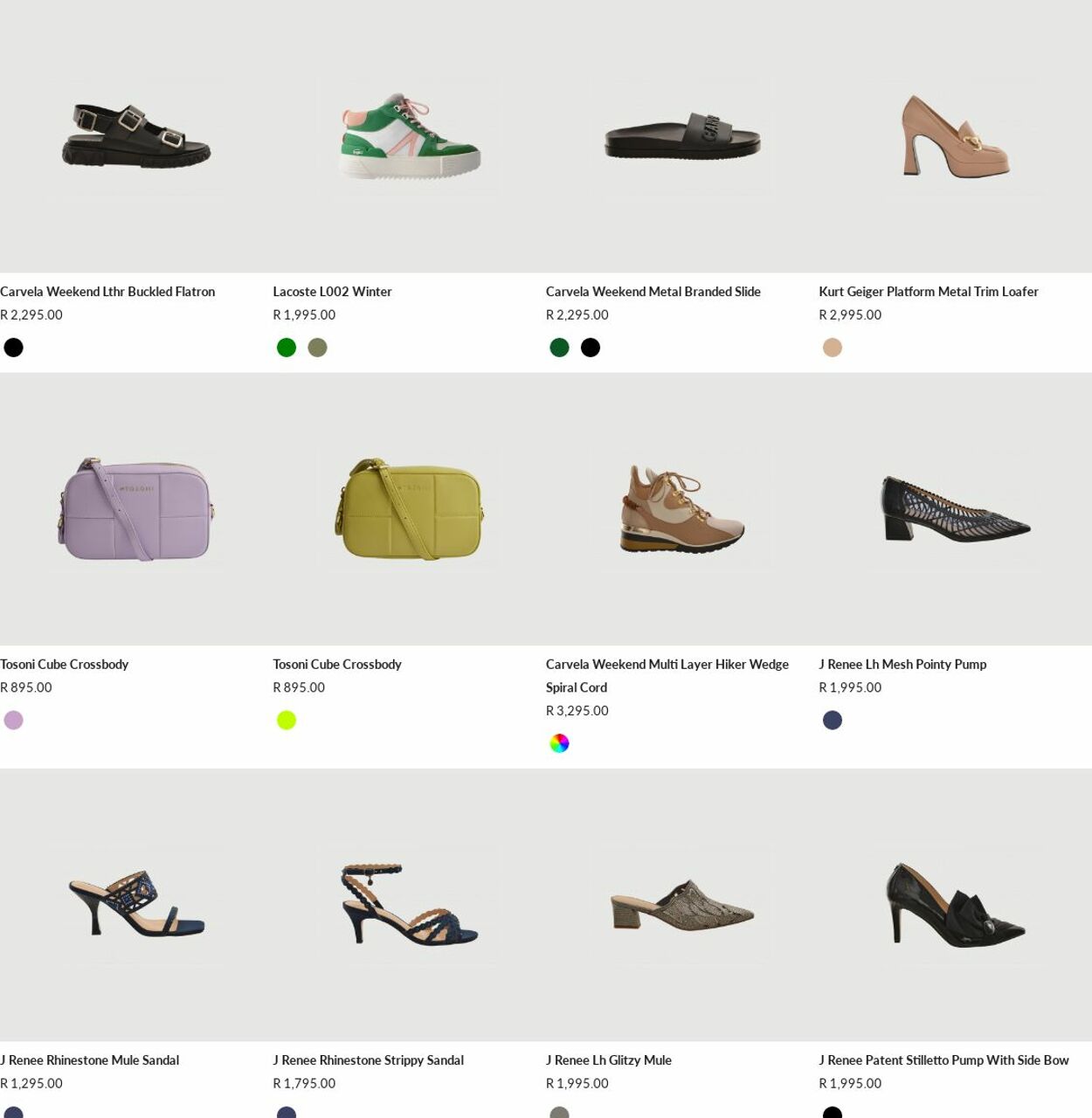Select bright green swatch for Lacoste L002 Winter
The width and height of the screenshot is (1092, 1118).
(x=287, y=348)
